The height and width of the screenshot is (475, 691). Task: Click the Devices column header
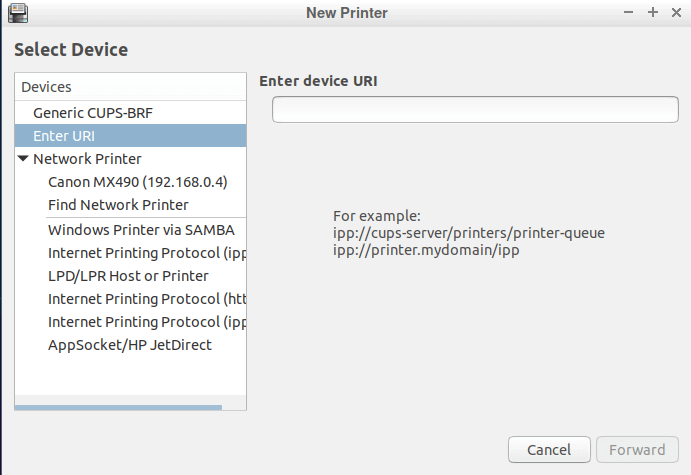130,87
